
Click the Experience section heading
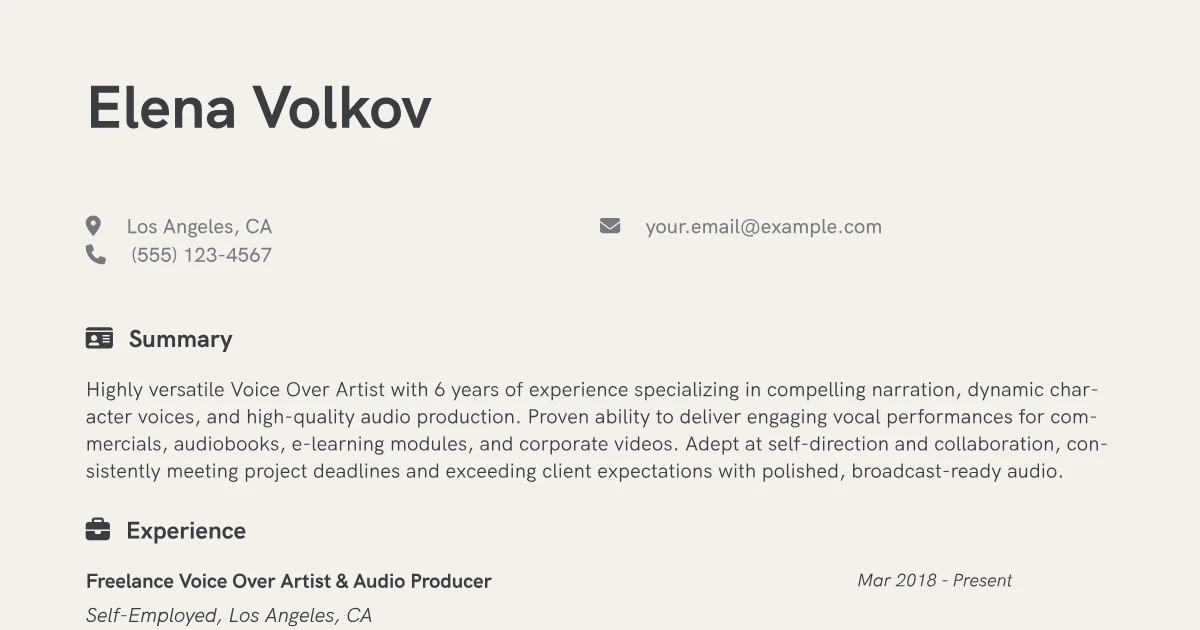186,531
